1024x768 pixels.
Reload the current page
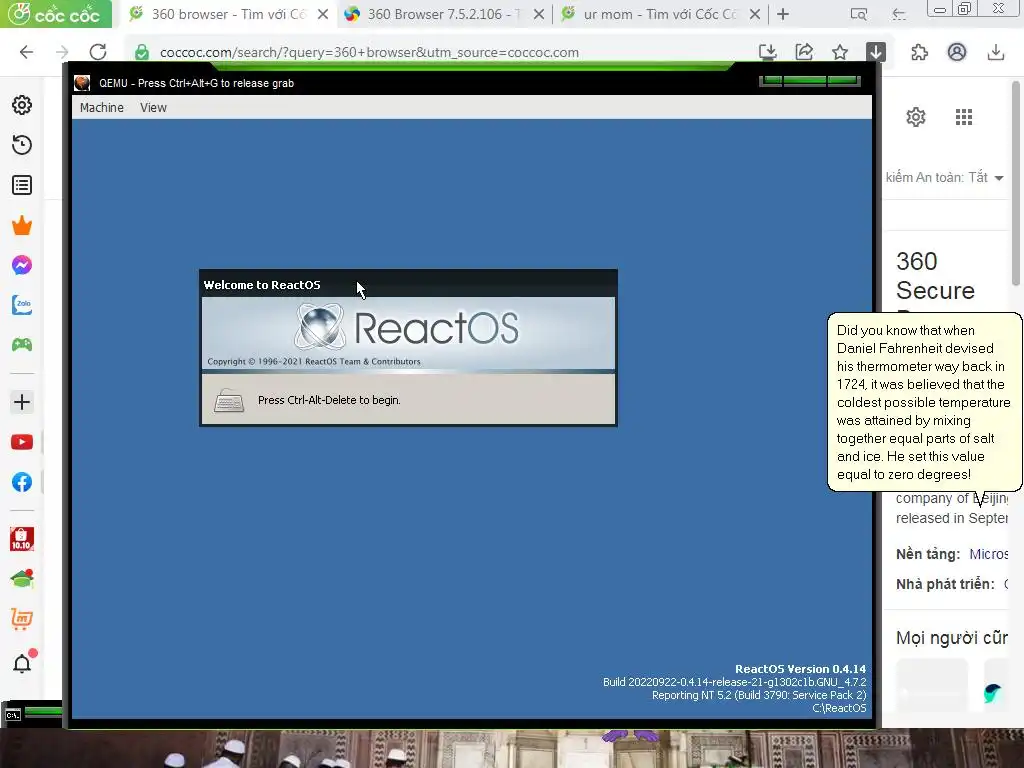(98, 52)
